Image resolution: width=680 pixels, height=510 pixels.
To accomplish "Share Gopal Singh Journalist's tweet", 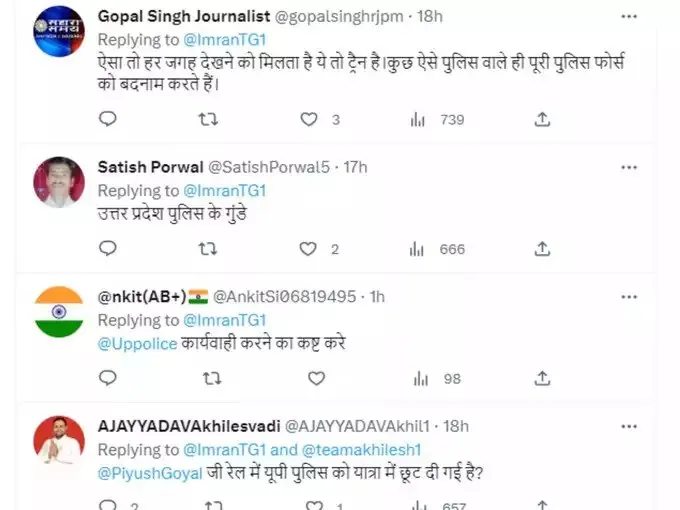I will (542, 119).
